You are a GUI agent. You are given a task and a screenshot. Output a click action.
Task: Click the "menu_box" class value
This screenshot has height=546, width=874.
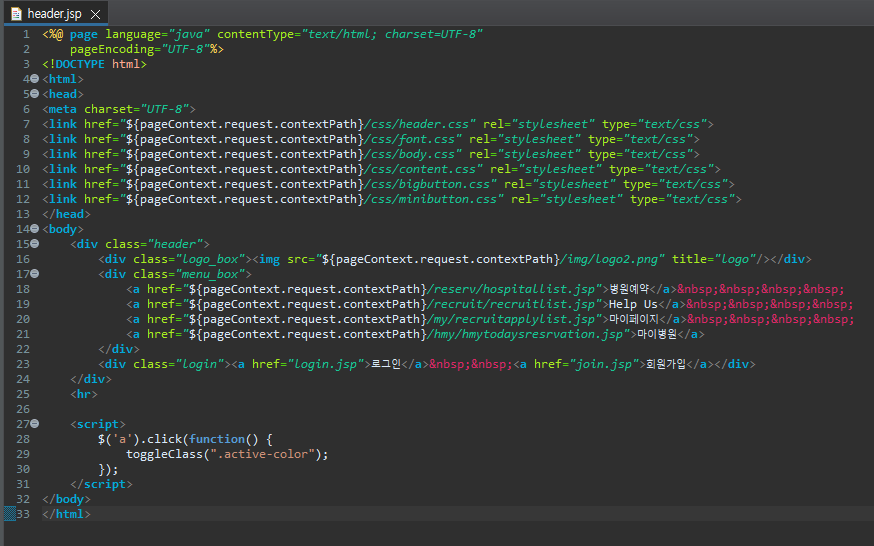point(211,274)
